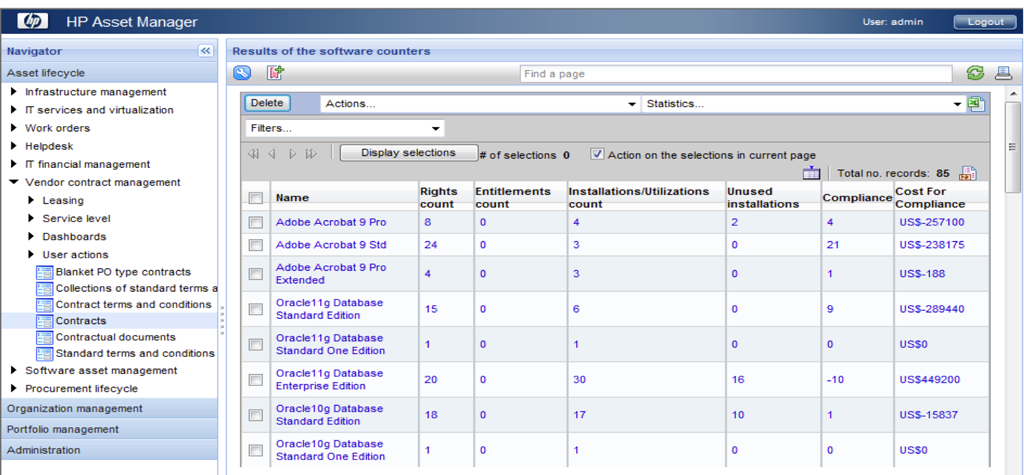Click the add to favorites page icon
Screen dimensions: 1024x475
[275, 73]
